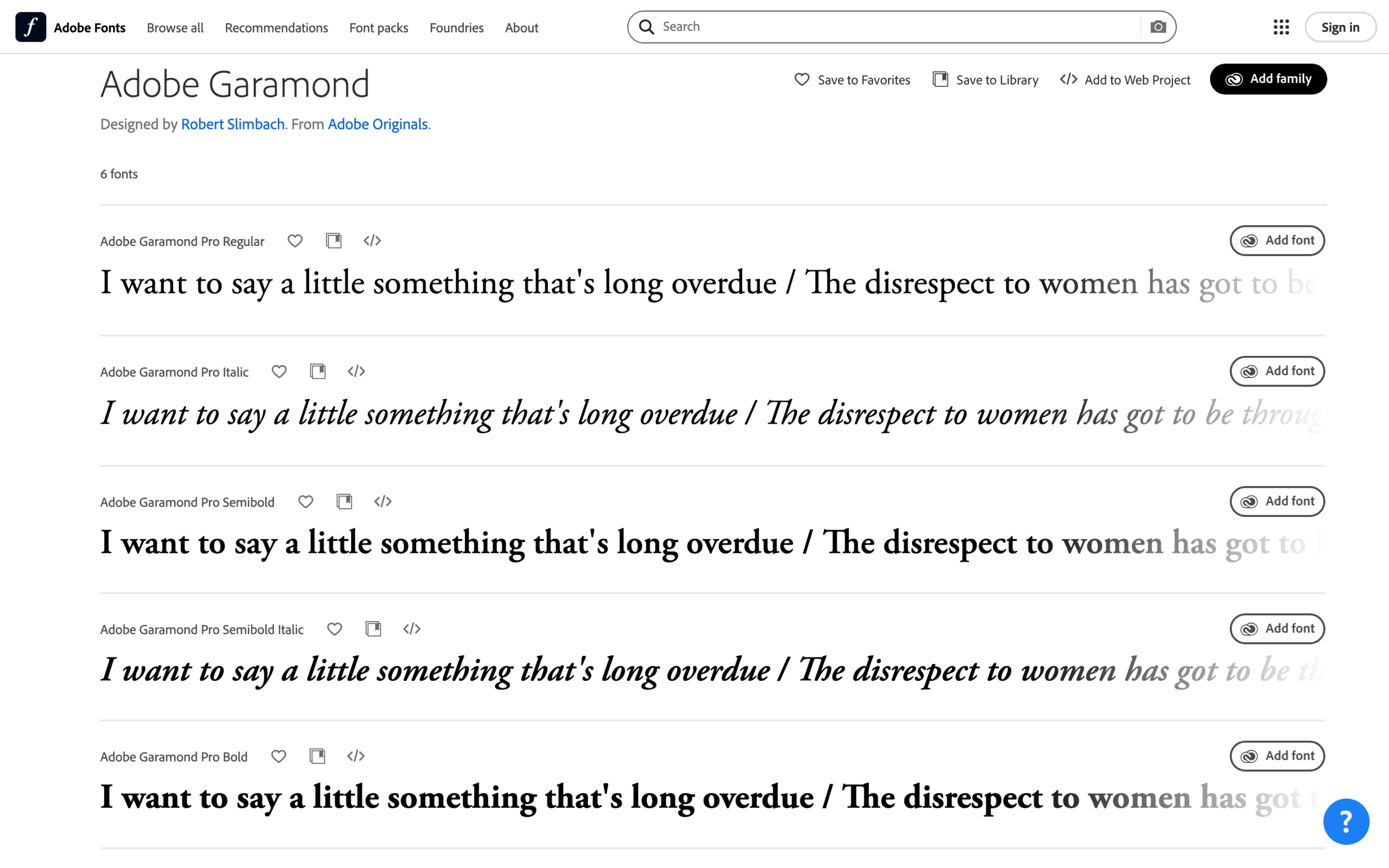Screen dimensions: 1389x868
Task: Open Browse all menu
Action: tap(175, 28)
